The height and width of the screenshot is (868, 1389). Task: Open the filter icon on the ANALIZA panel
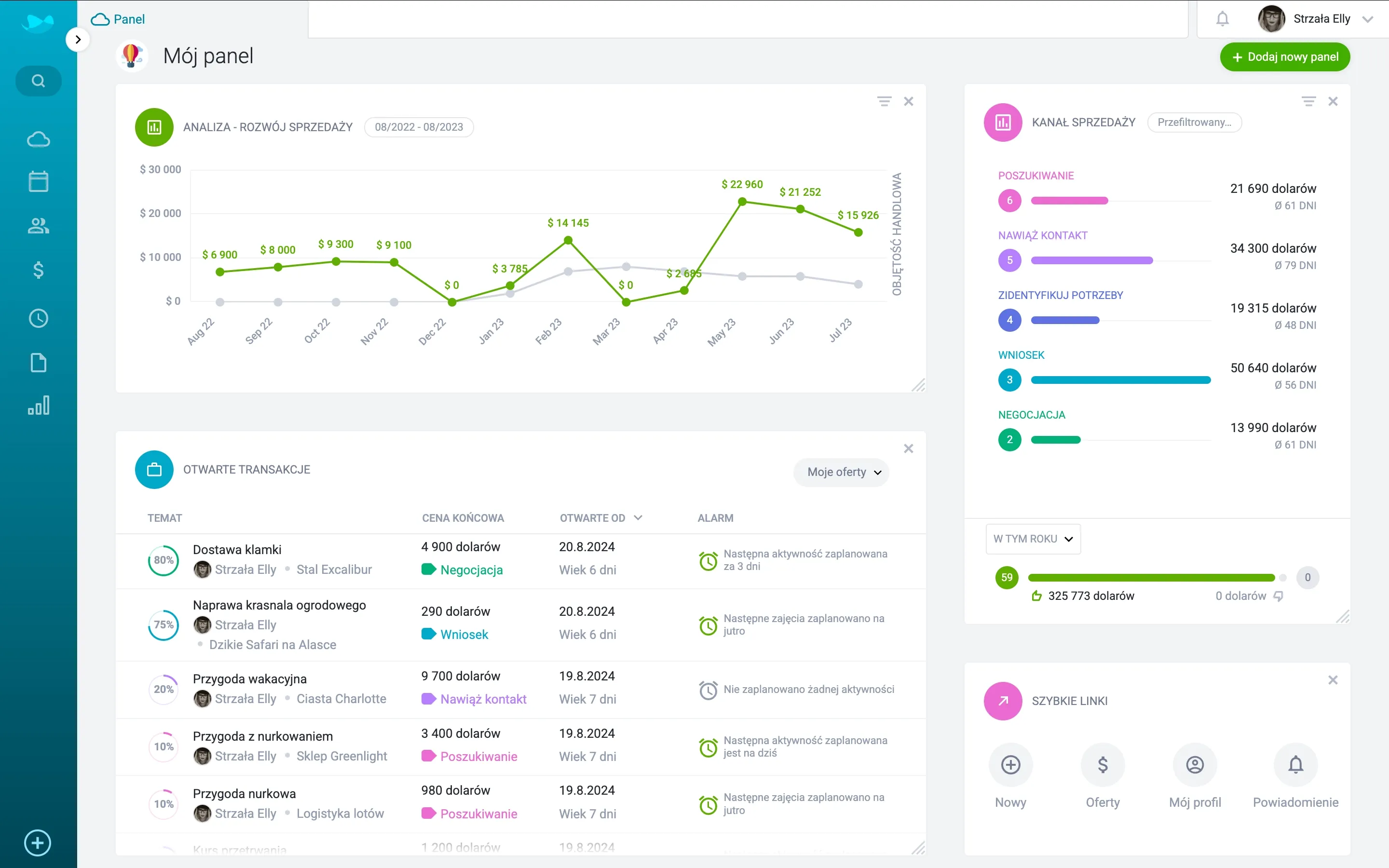[885, 101]
